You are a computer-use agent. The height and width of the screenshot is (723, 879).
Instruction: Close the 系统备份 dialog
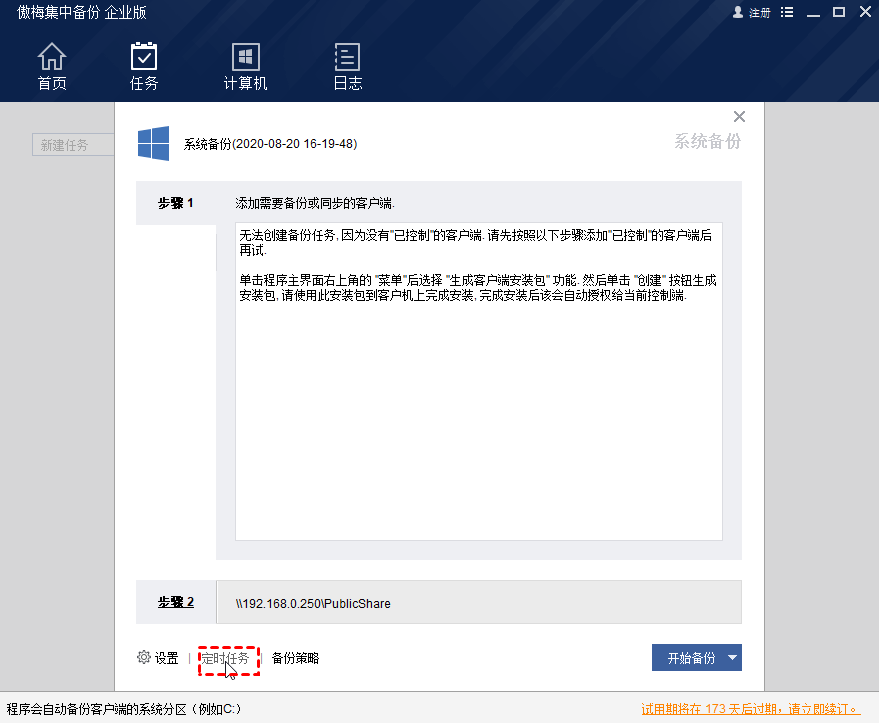pos(740,117)
